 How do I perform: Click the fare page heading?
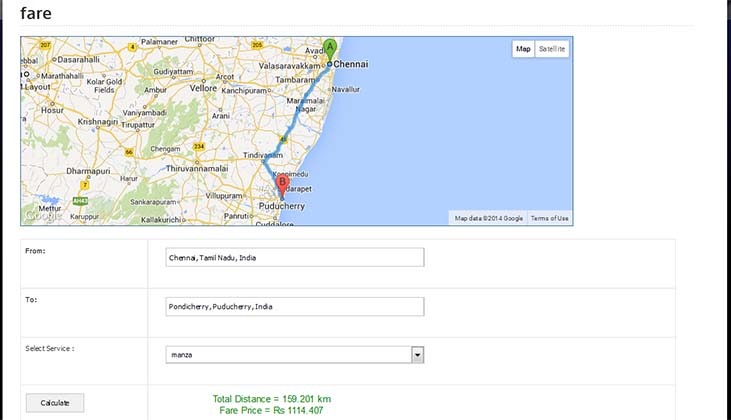tap(36, 13)
